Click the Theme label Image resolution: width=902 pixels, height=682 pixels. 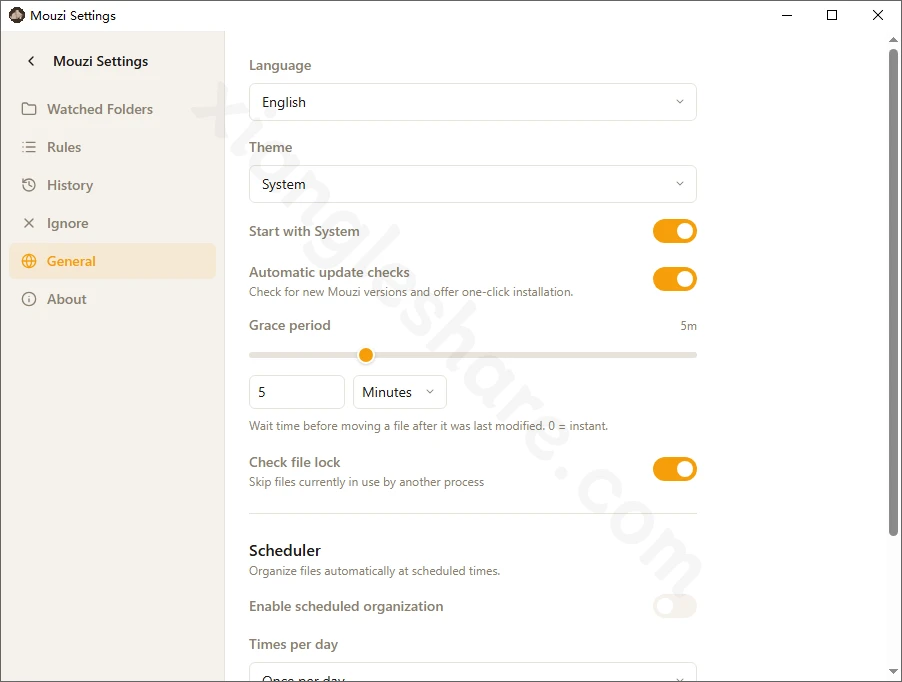(x=270, y=147)
